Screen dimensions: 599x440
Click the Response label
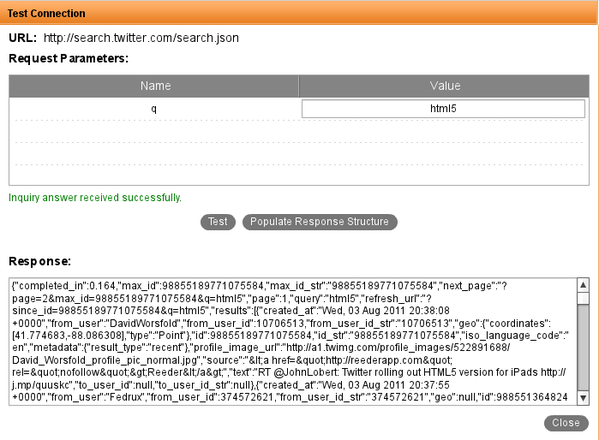click(x=40, y=261)
